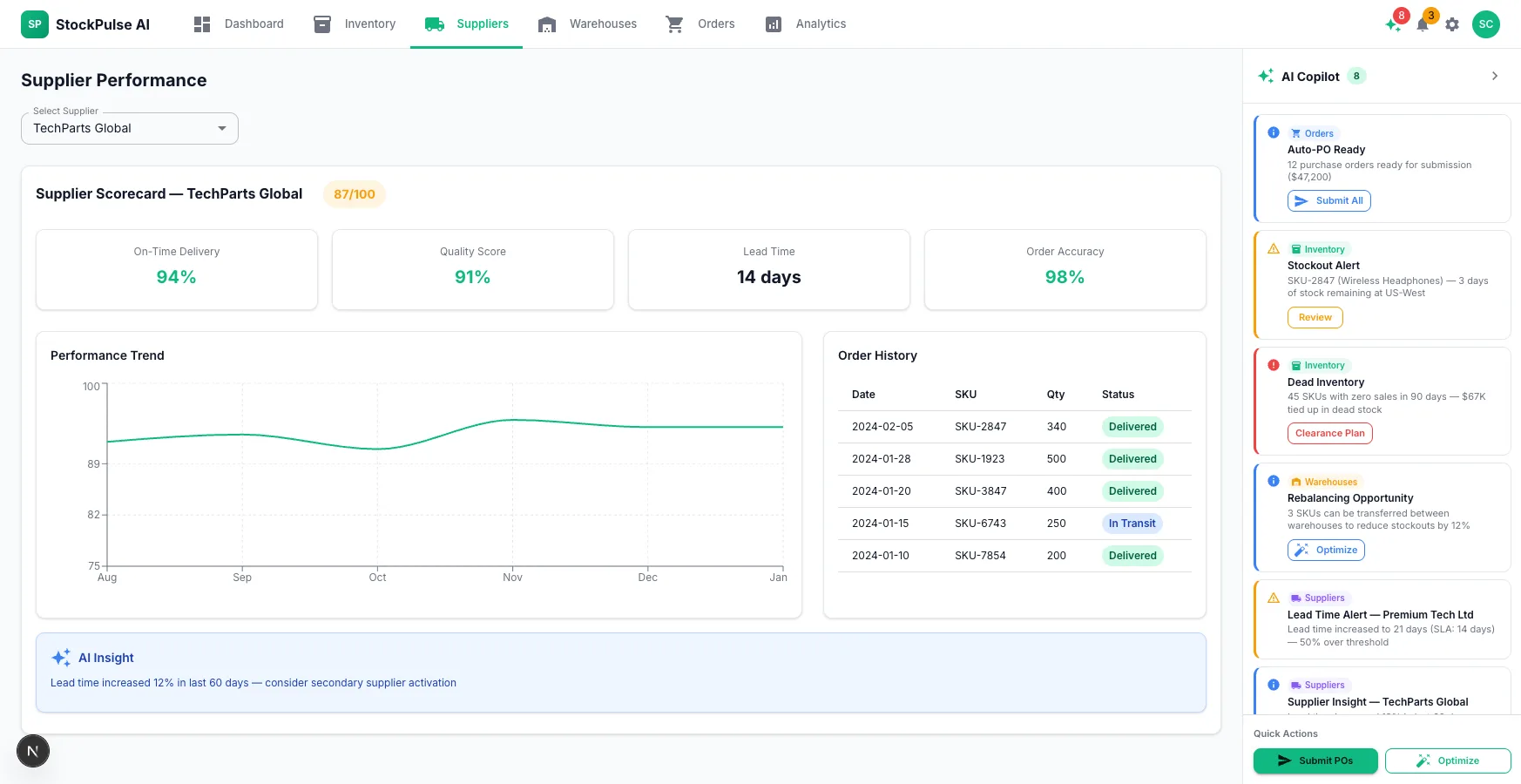Click the Stockout Alert warning icon

1274,249
